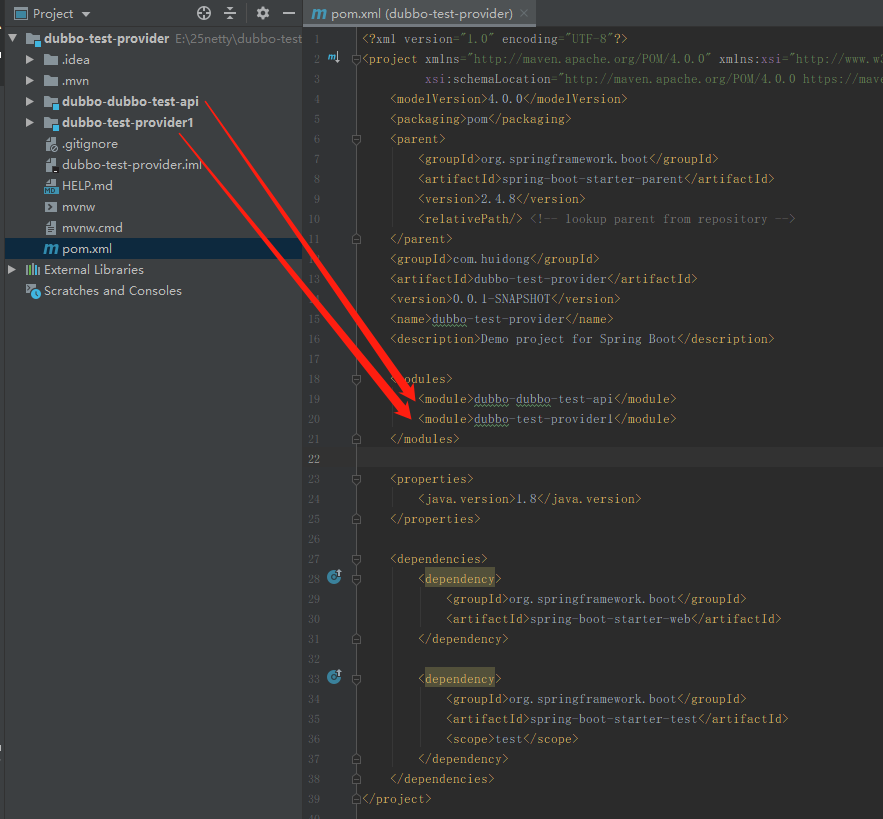The width and height of the screenshot is (883, 819).
Task: Click module dubbo-dubbo-test-api text on line 19
Action: [543, 399]
